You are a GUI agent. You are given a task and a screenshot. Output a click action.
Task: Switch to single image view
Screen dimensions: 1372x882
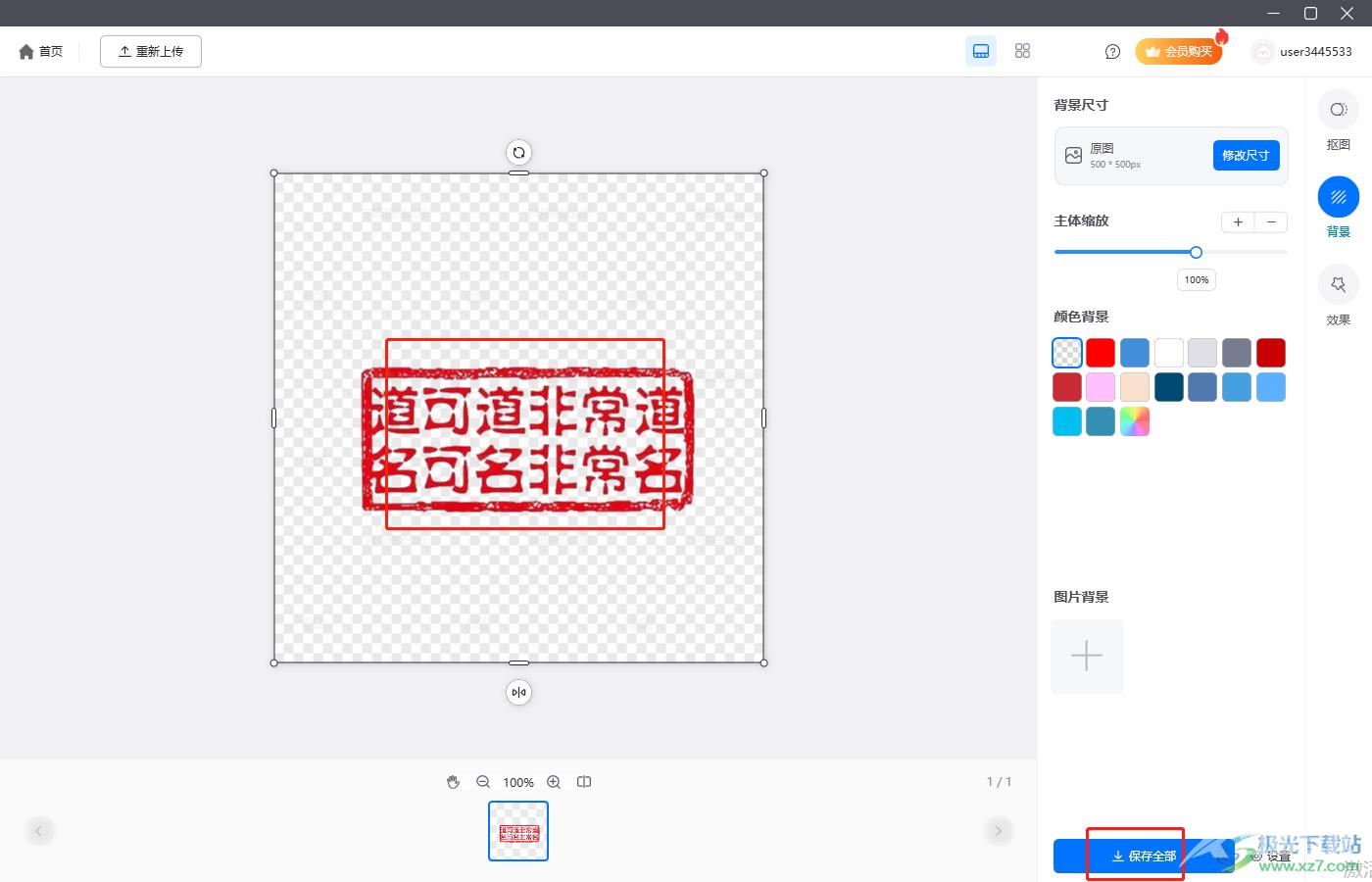981,51
